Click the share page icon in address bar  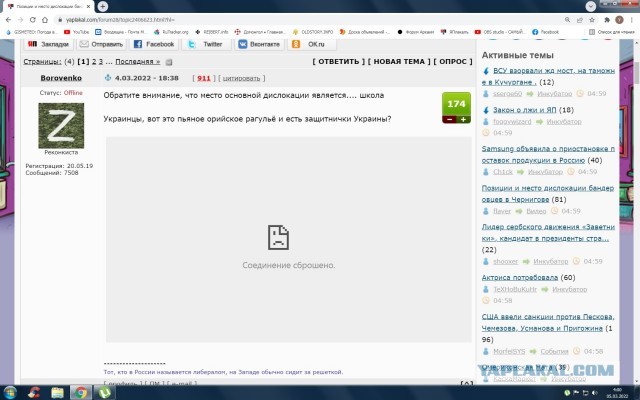tap(580, 20)
